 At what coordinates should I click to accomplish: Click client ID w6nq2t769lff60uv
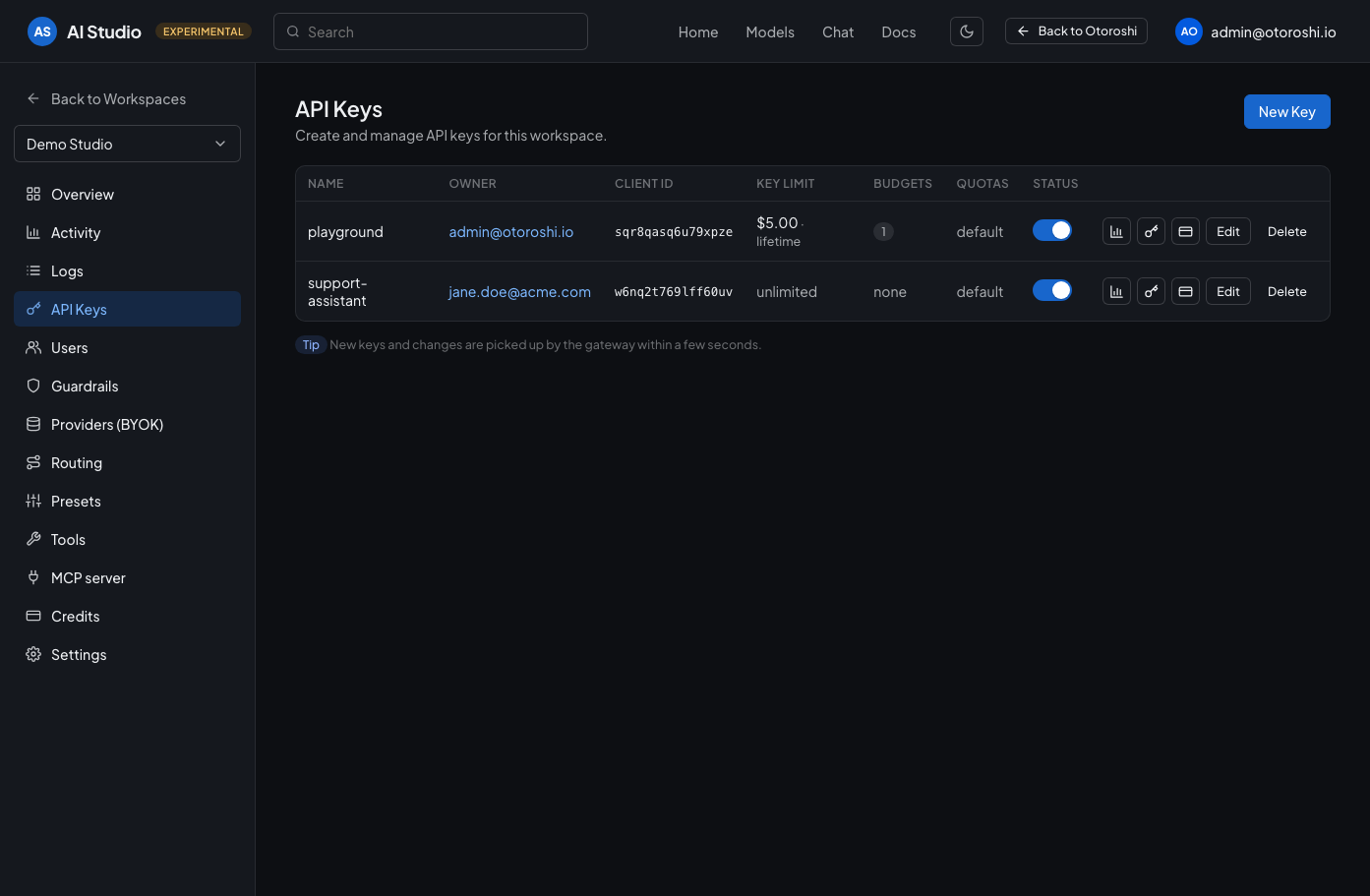(674, 292)
